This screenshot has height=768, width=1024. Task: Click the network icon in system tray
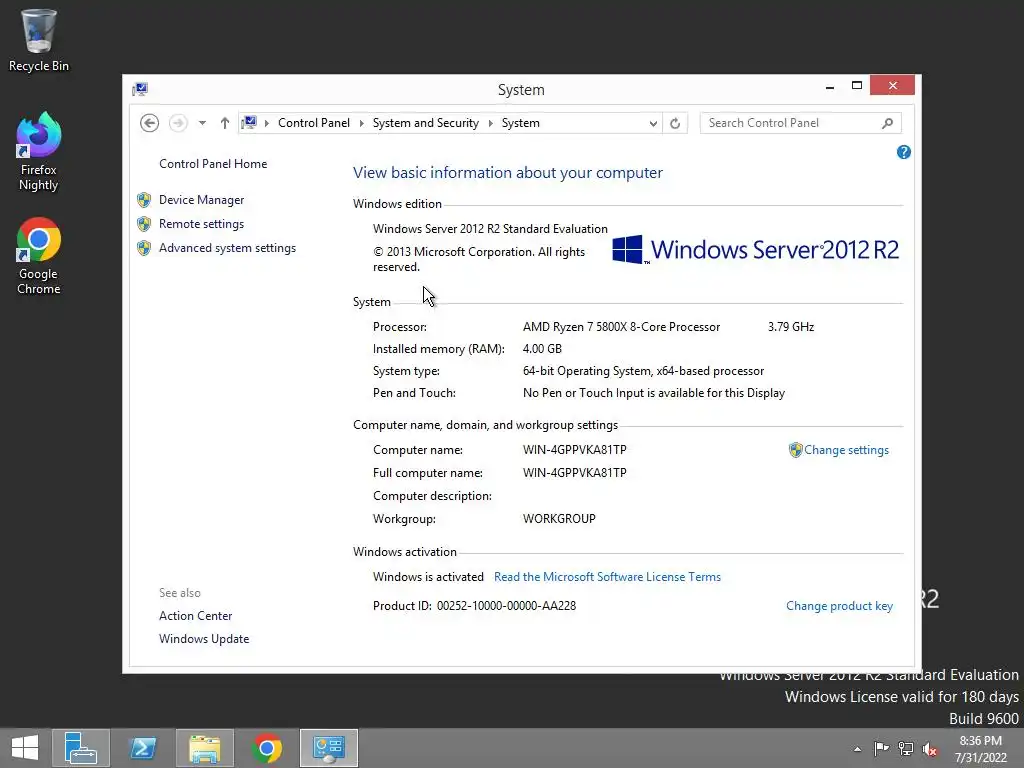point(905,749)
